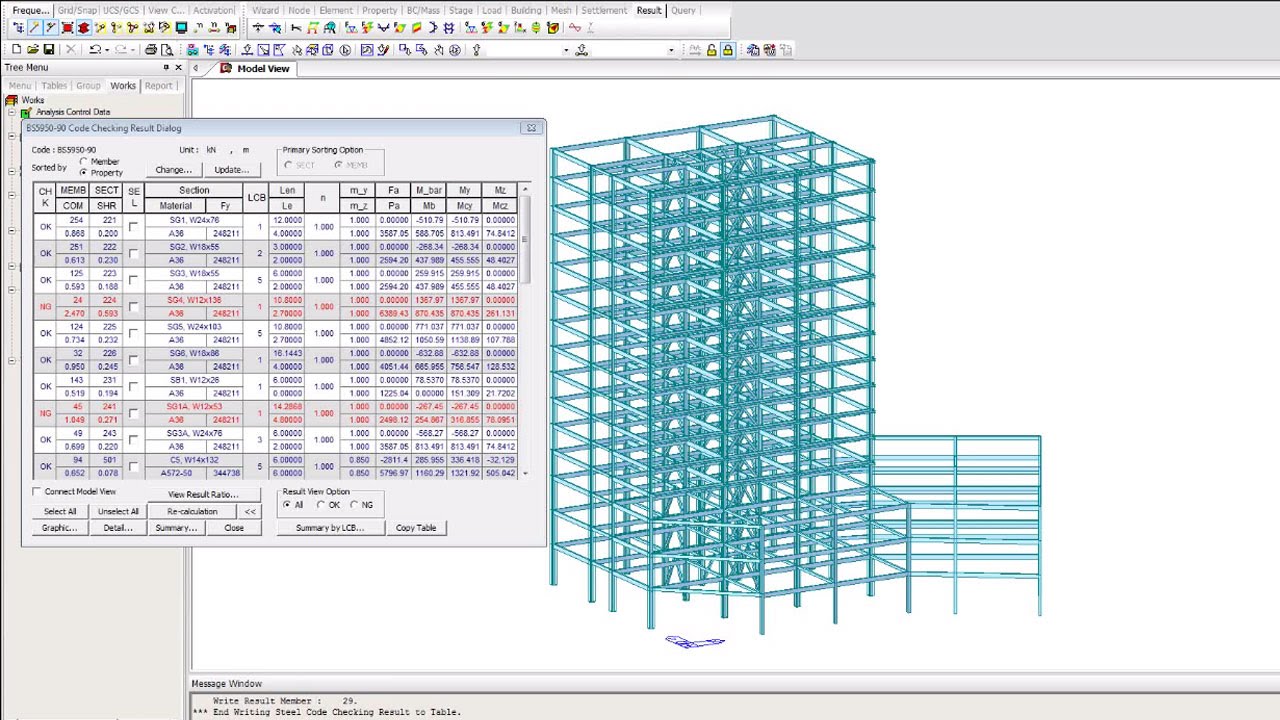Select OK in Result View Option
1280x720 pixels.
321,505
